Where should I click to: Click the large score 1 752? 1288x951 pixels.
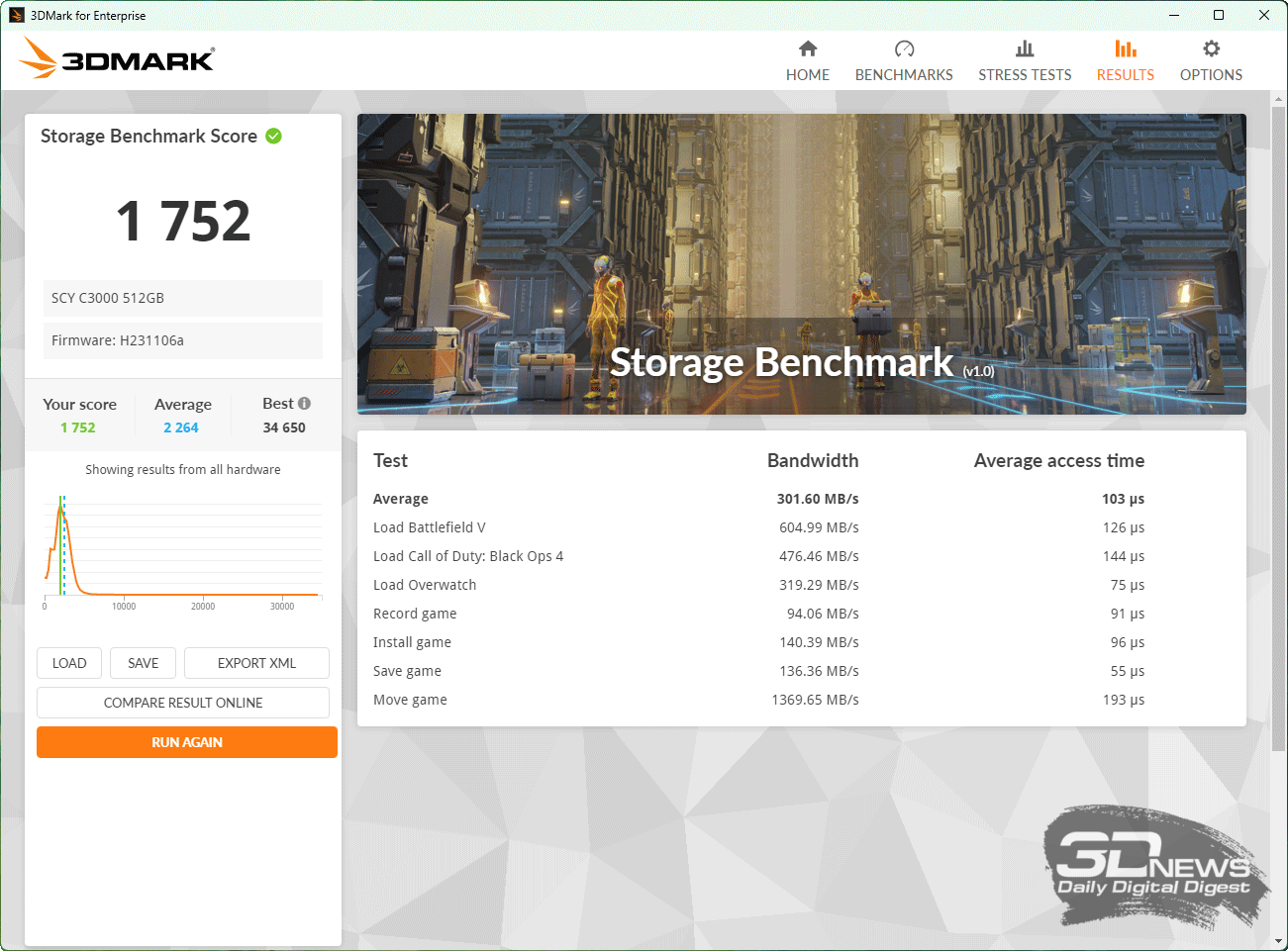(x=183, y=220)
